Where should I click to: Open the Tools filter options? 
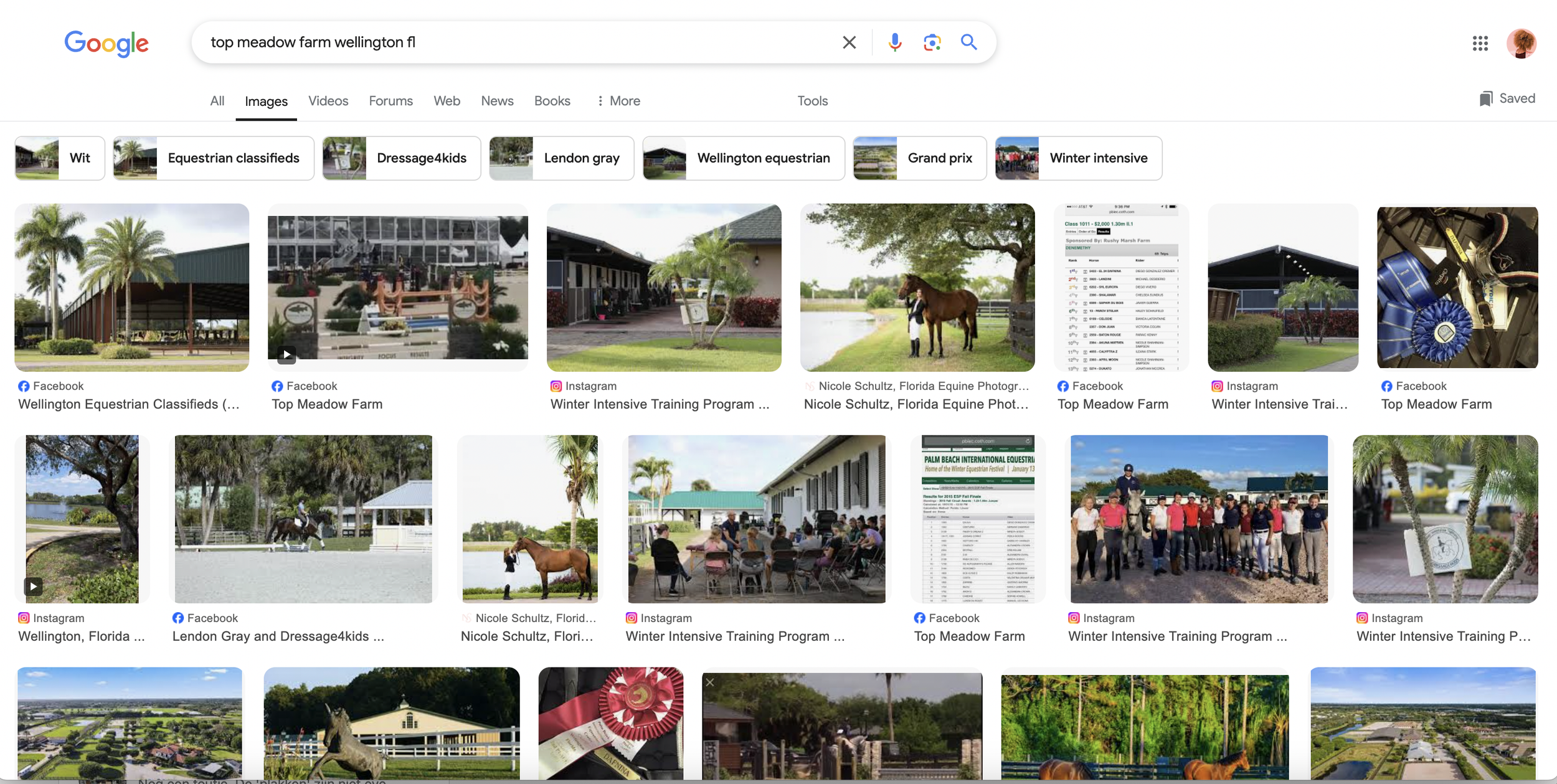tap(812, 101)
